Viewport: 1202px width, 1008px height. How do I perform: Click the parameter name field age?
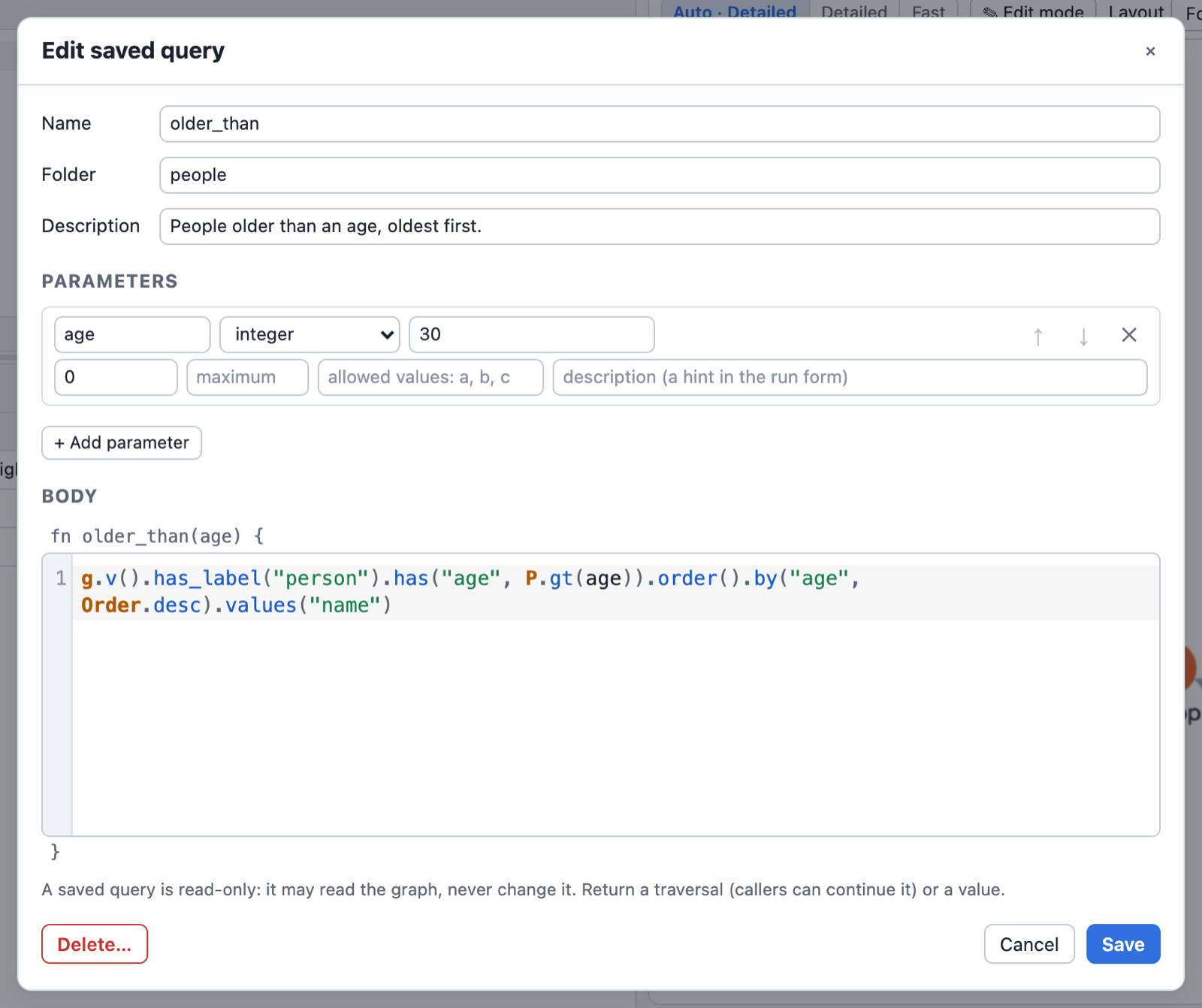tap(132, 334)
